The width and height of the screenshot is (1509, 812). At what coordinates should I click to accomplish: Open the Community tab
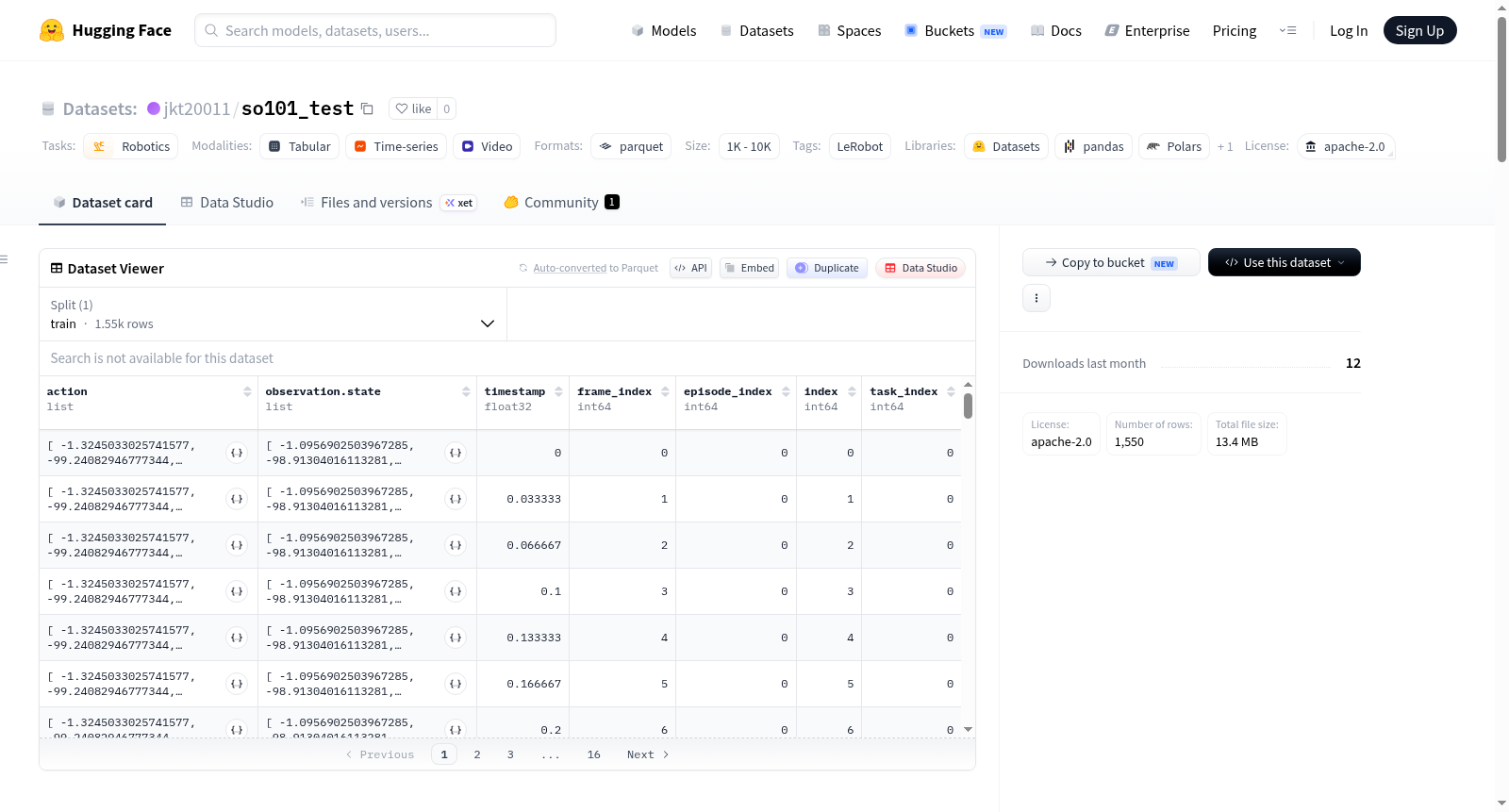(561, 202)
